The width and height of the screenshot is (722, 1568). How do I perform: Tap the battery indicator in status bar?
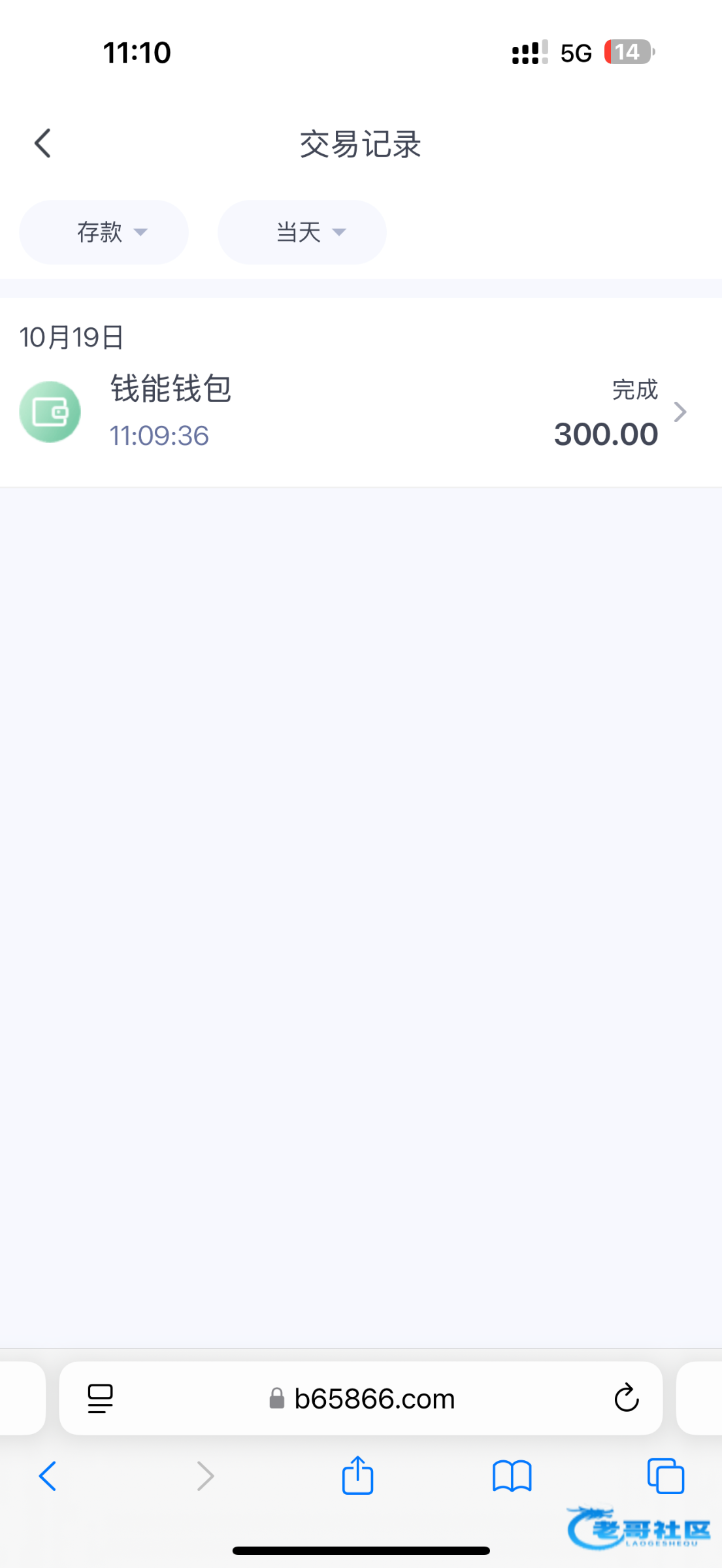[x=629, y=52]
